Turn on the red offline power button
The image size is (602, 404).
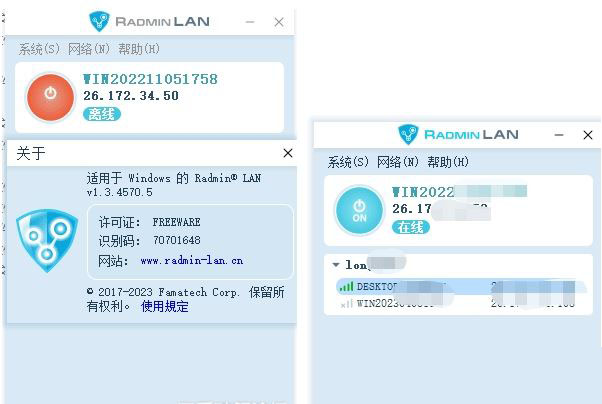(x=50, y=98)
